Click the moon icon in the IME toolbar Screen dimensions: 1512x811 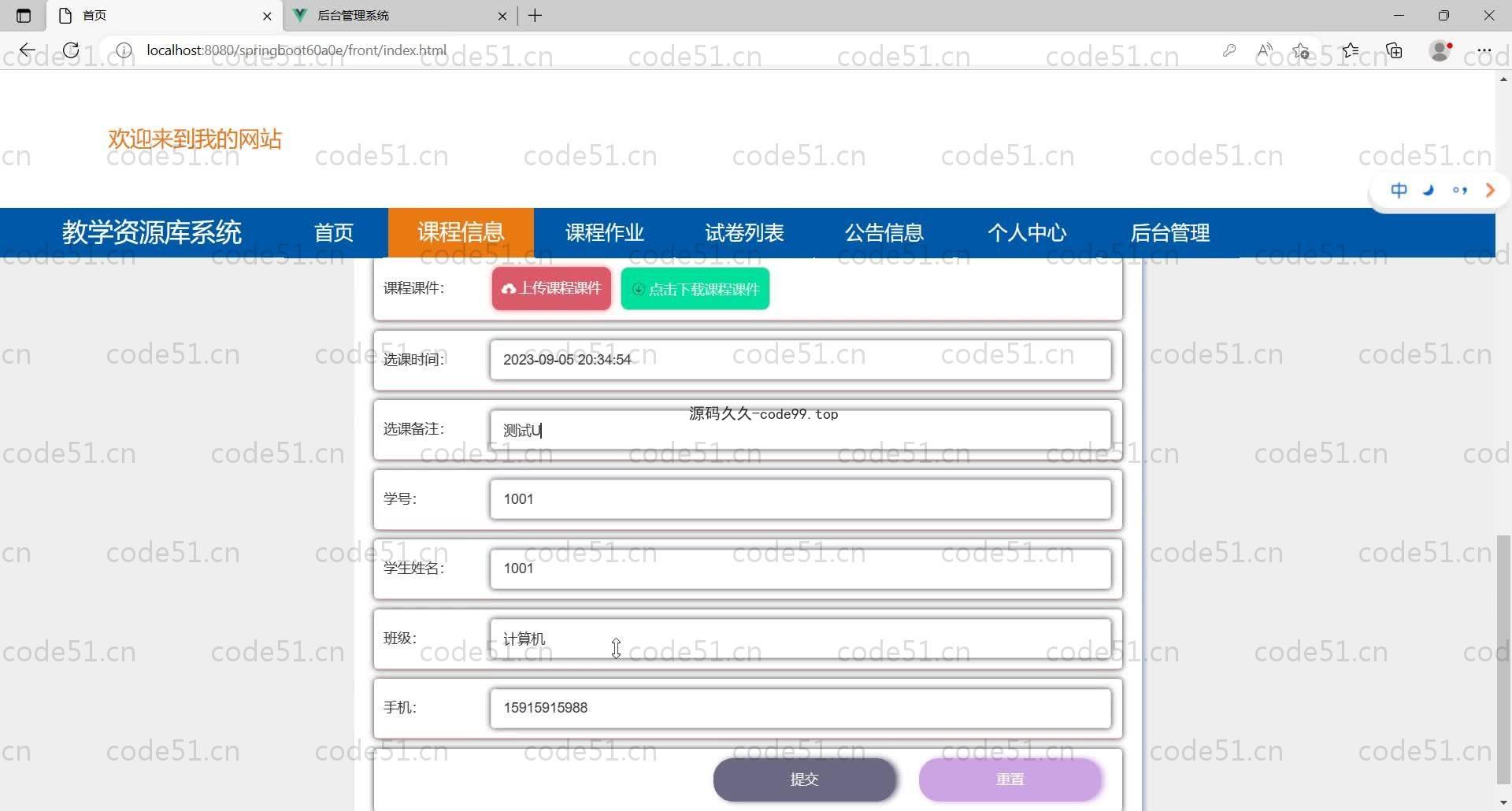[x=1429, y=190]
